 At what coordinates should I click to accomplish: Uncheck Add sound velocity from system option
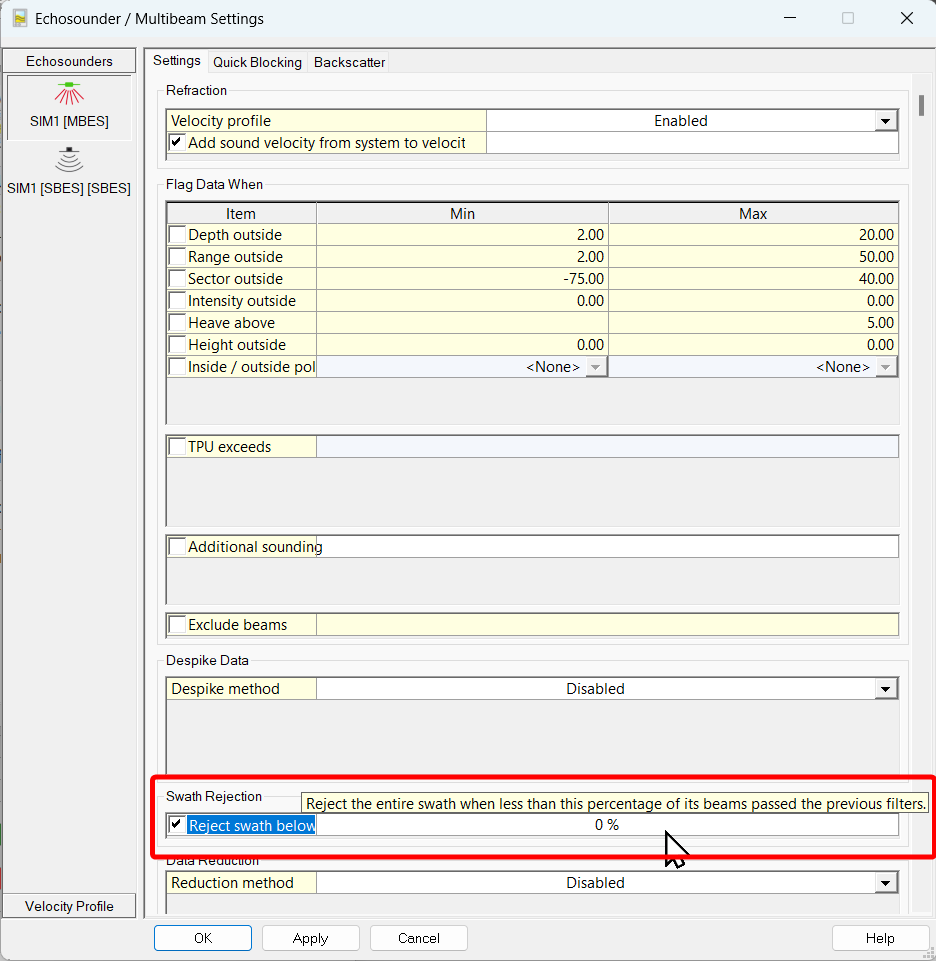point(177,143)
